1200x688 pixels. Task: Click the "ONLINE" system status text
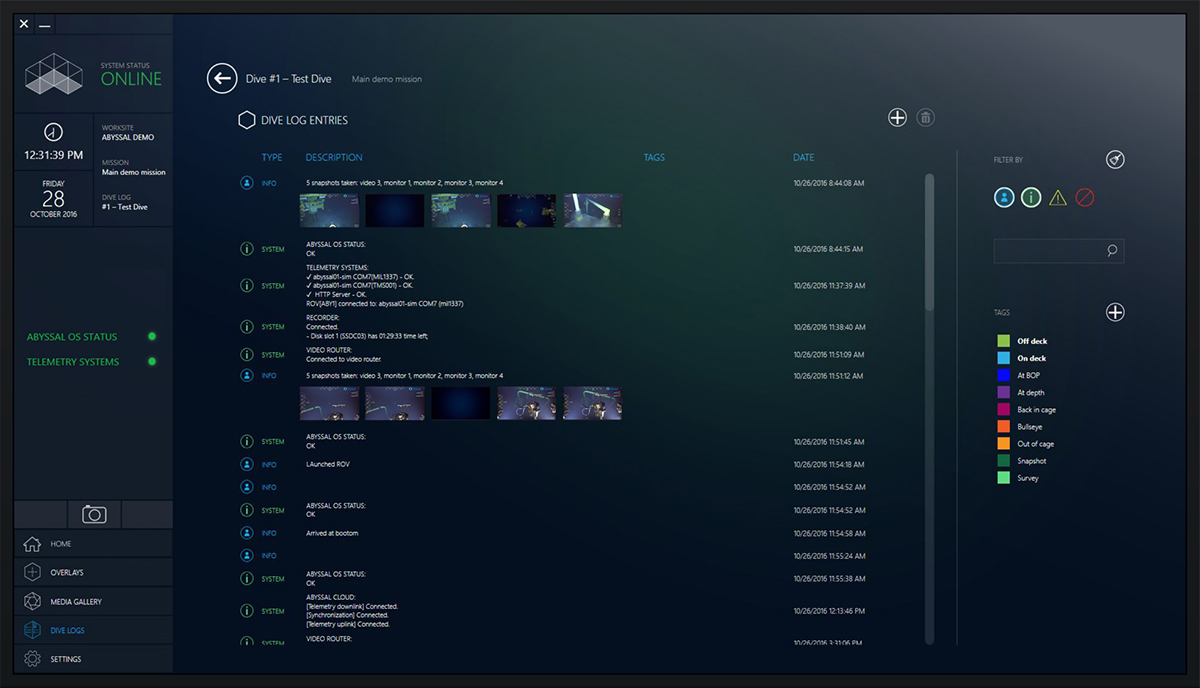point(131,79)
